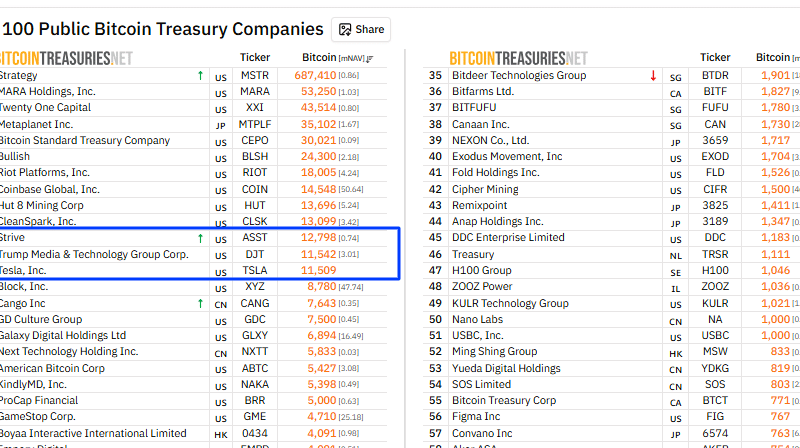Click the green up arrow beside Strategy

[x=200, y=76]
